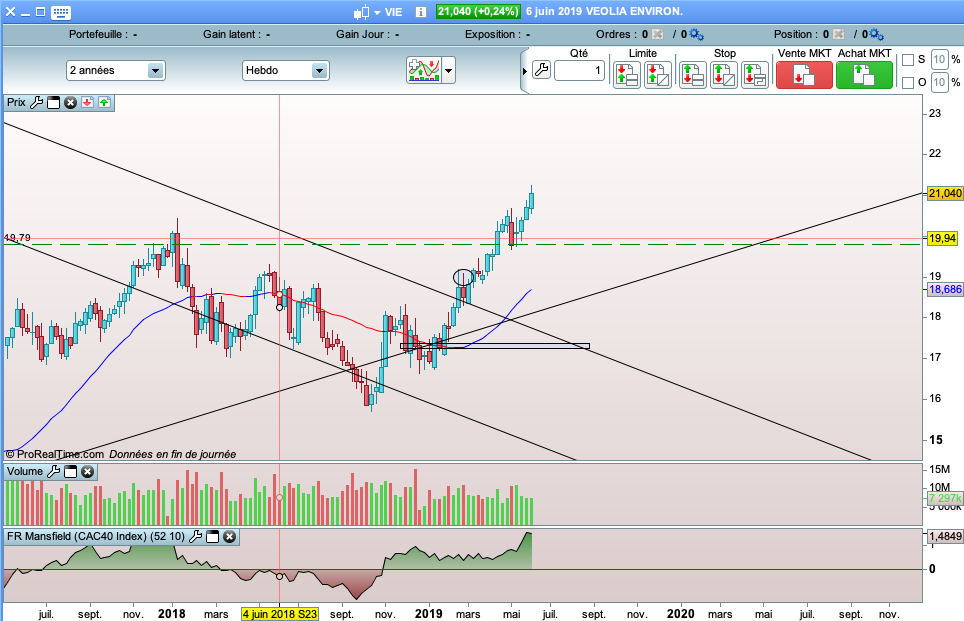Screen dimensions: 964x621
Task: Click the S percentage field showing 10
Action: (x=939, y=60)
